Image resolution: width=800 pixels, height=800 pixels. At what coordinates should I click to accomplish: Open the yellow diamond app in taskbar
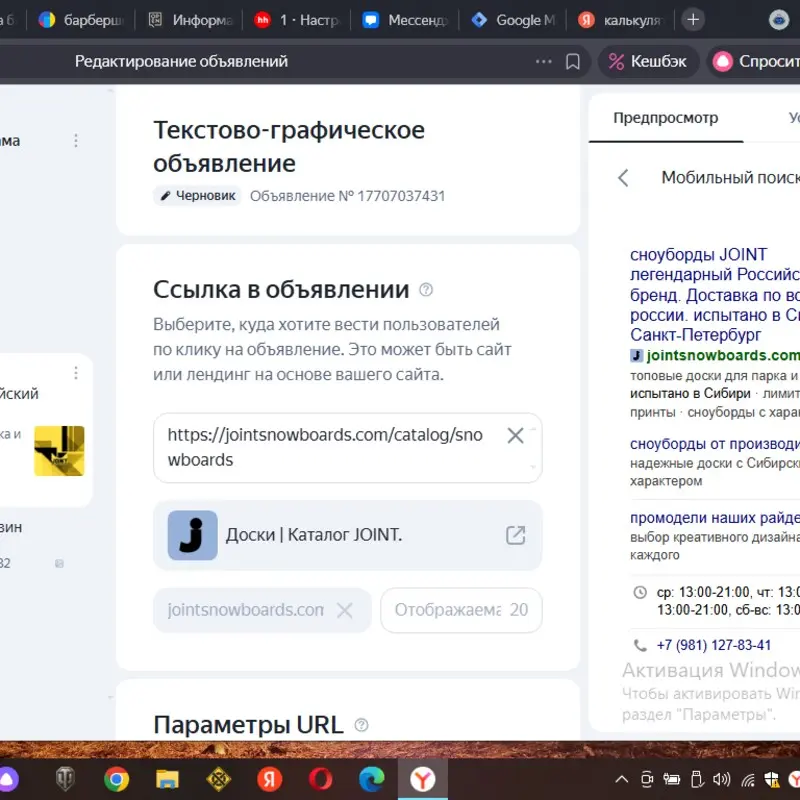[218, 779]
